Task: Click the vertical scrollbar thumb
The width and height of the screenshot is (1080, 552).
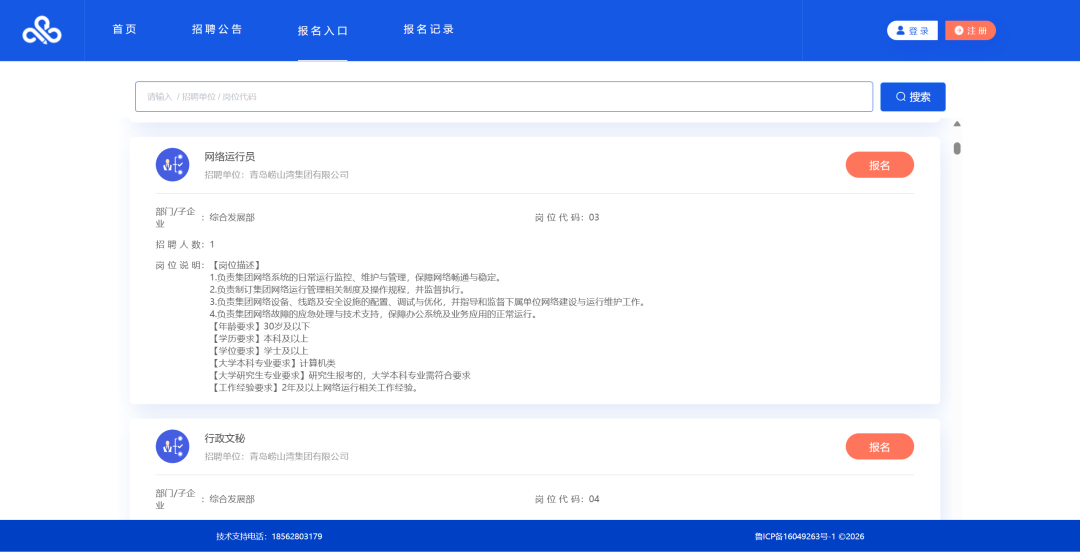Action: (957, 148)
